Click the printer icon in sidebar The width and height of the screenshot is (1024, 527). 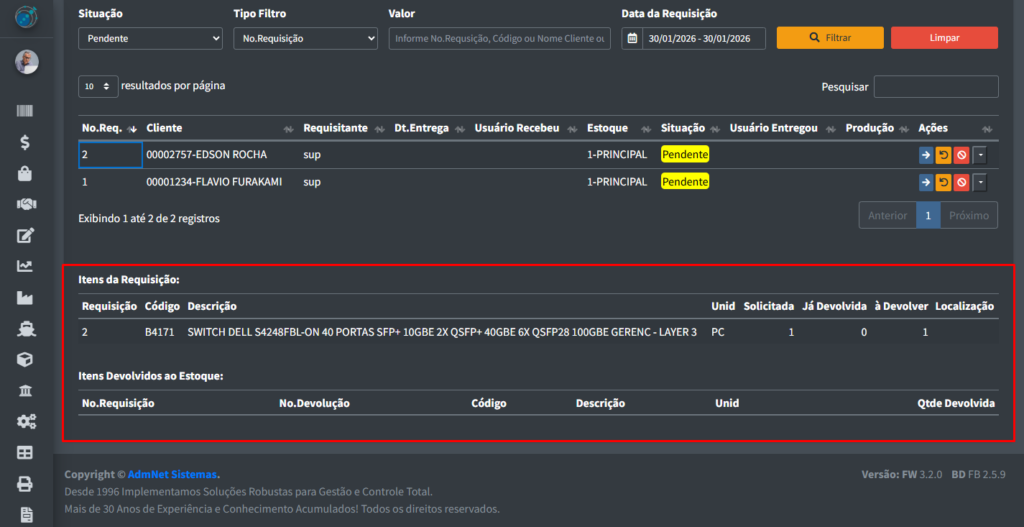(26, 483)
